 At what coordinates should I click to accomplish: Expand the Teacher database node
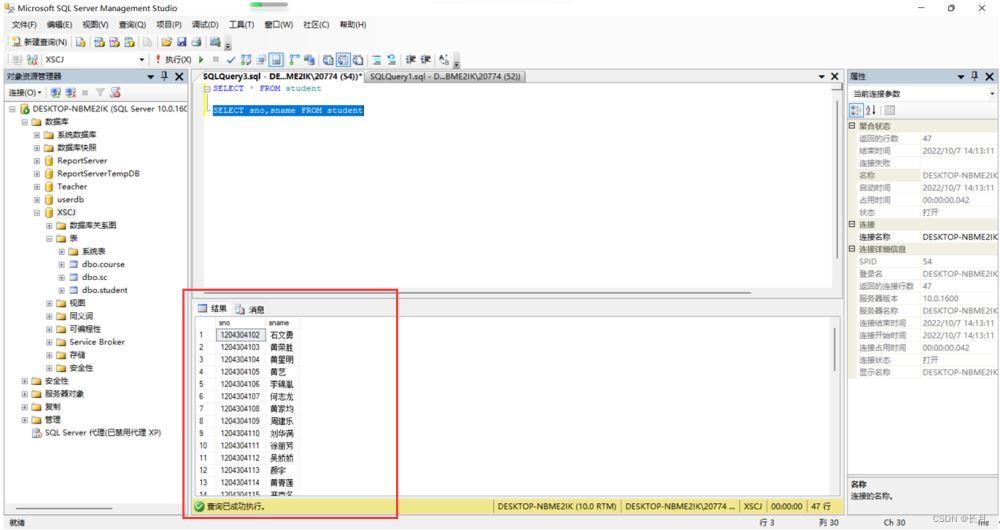[x=37, y=186]
